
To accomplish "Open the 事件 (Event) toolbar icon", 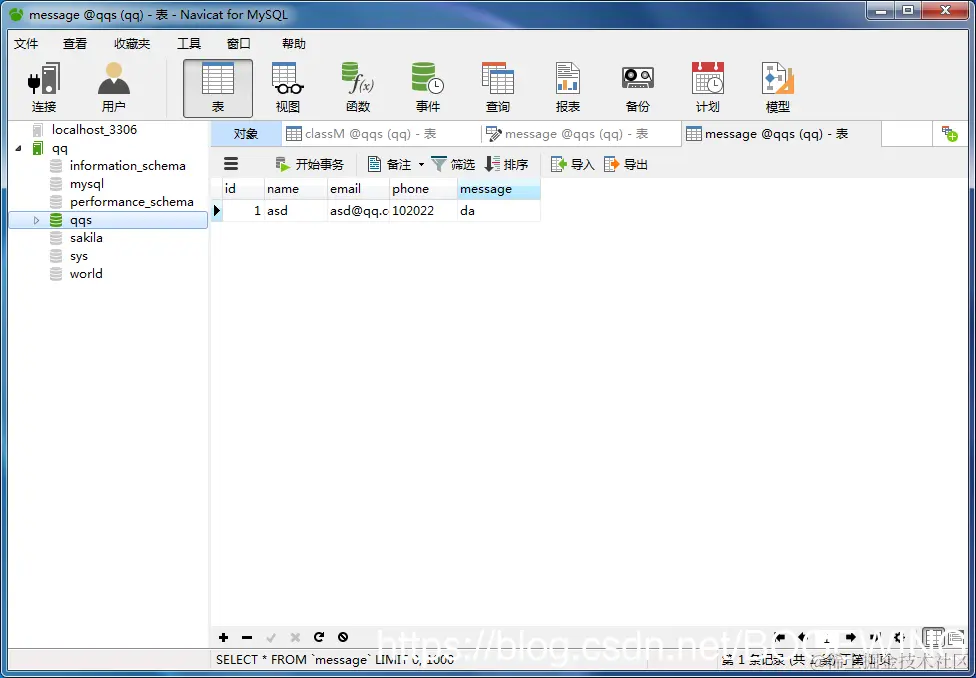I will tap(428, 88).
